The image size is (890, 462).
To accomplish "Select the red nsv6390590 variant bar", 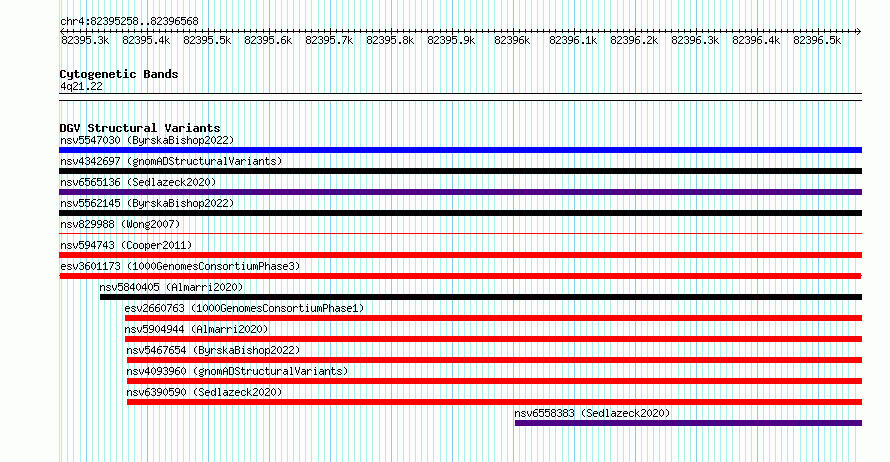I will coord(494,402).
